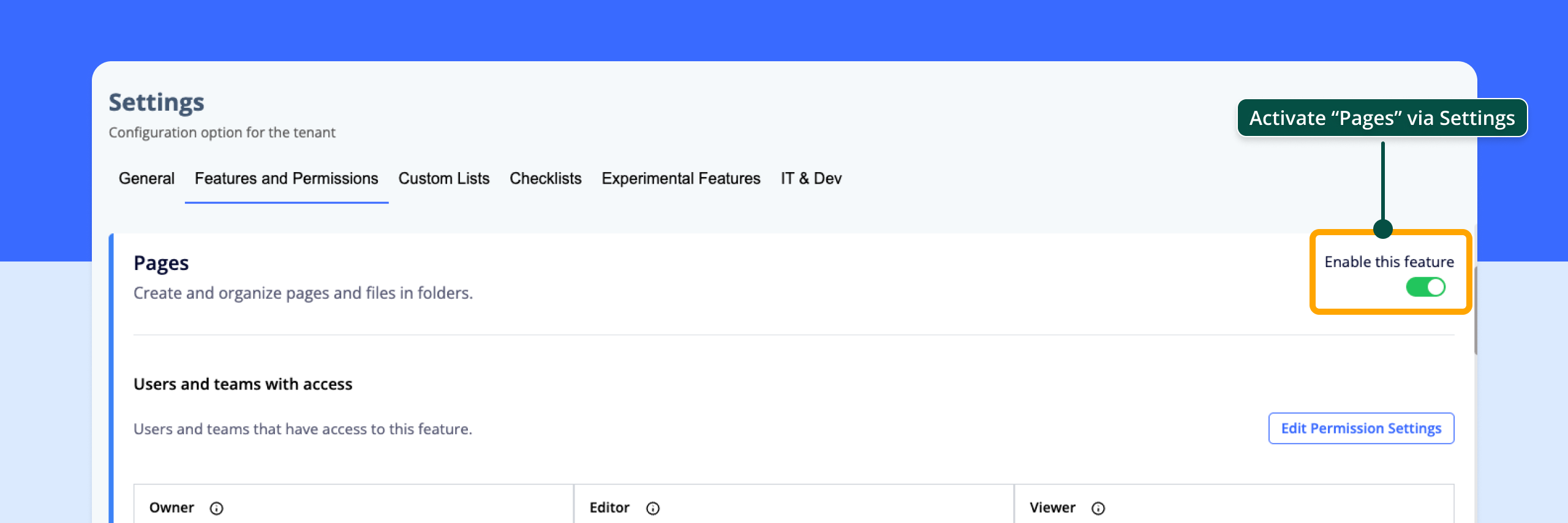This screenshot has width=1568, height=523.
Task: Click the "Users and teams with access" heading
Action: tap(243, 384)
